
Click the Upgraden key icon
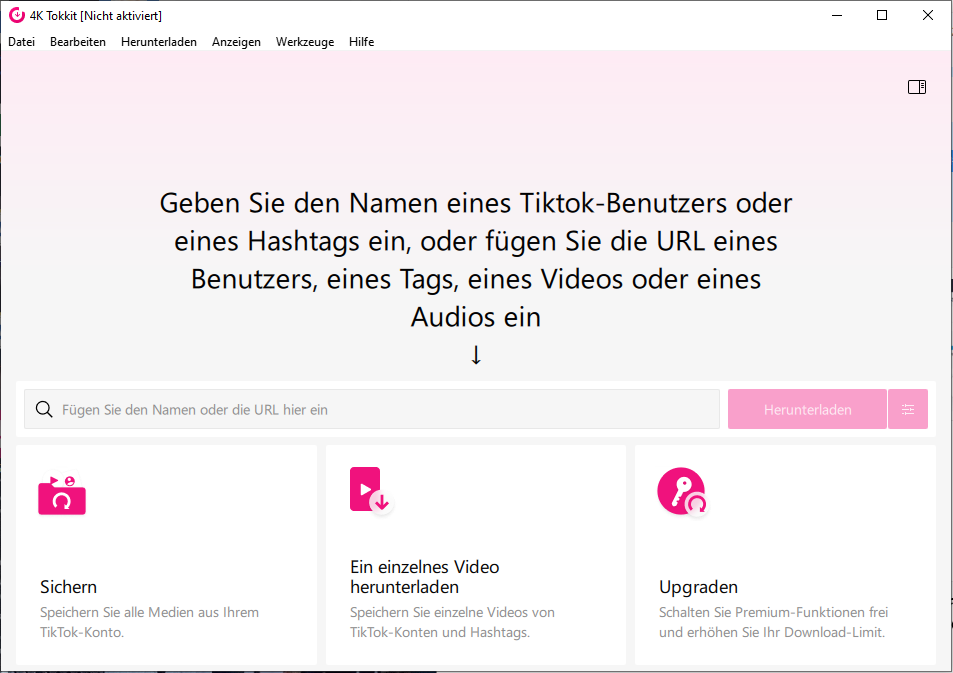[x=683, y=491]
